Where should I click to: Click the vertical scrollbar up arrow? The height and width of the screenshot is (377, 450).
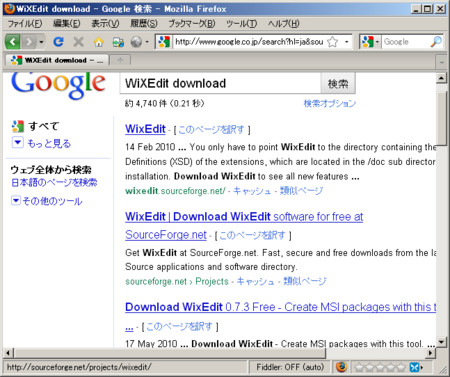tap(441, 78)
